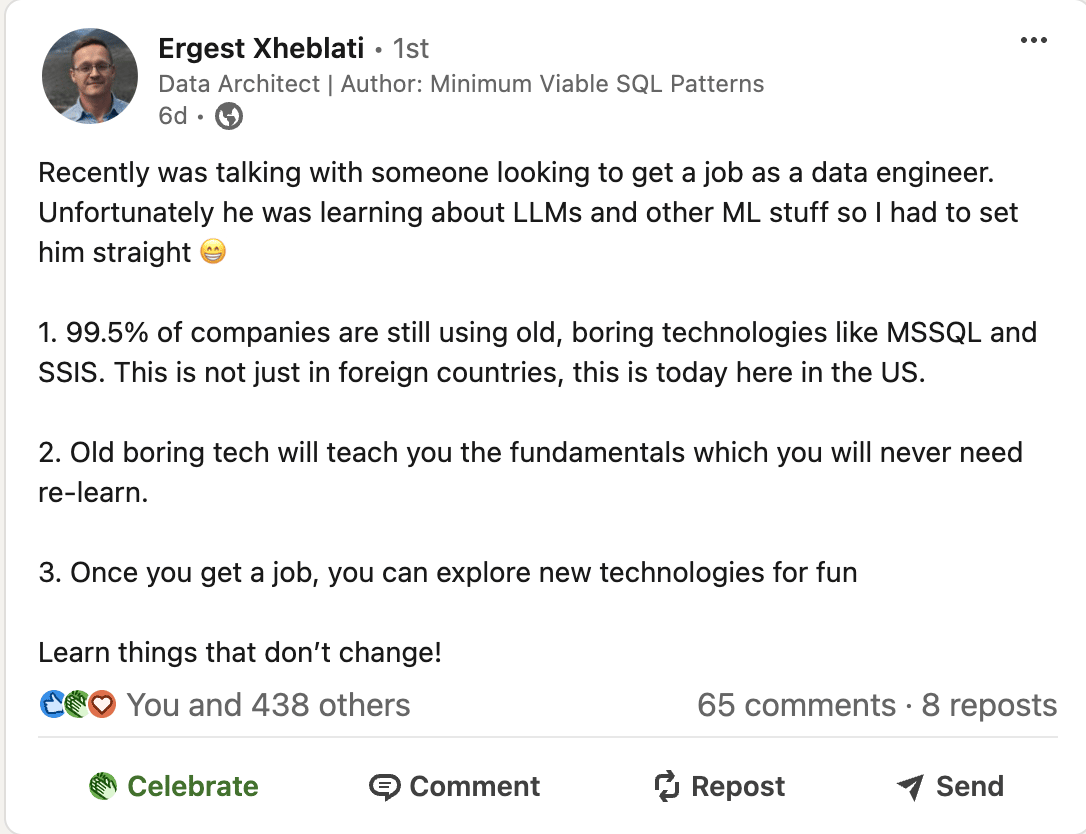Click the Comment button
Image resolution: width=1086 pixels, height=834 pixels.
point(454,786)
